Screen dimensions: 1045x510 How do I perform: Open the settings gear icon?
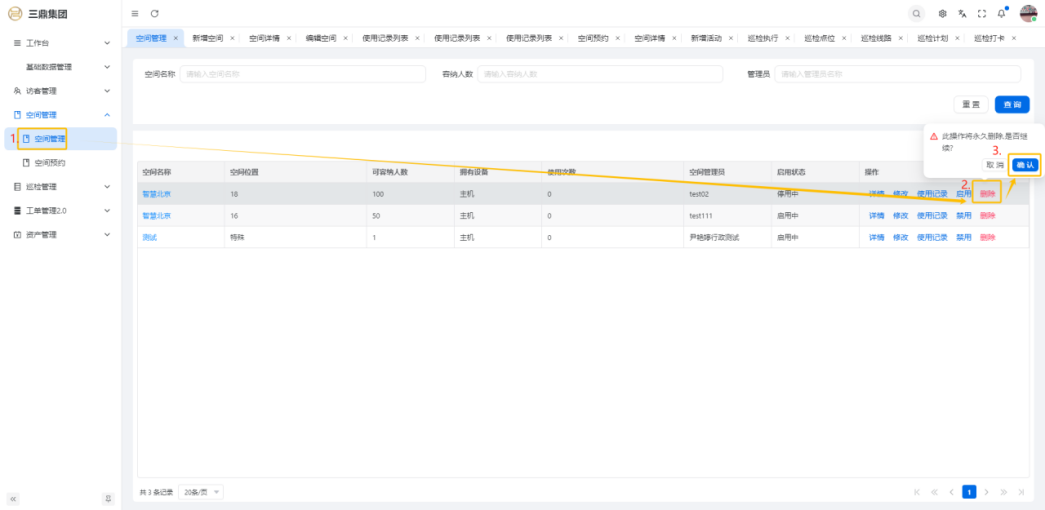942,13
